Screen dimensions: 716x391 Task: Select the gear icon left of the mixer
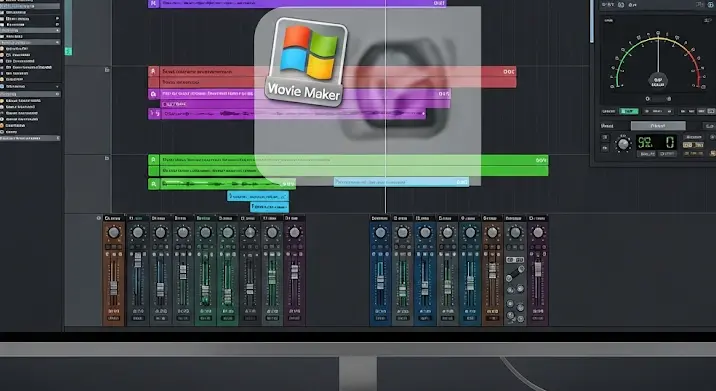[x=98, y=218]
